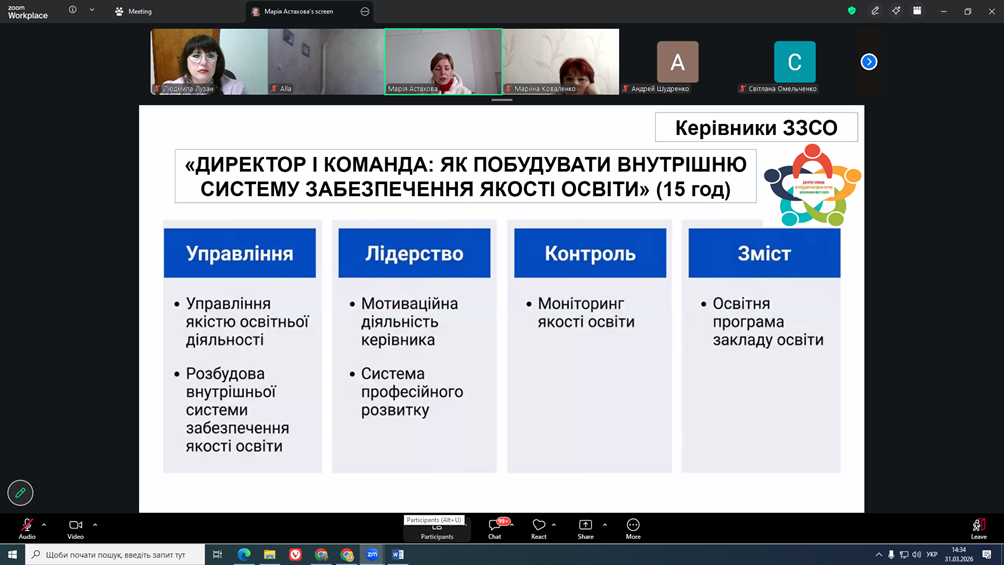This screenshot has width=1004, height=565.
Task: Expand the Share options arrow
Action: click(605, 525)
